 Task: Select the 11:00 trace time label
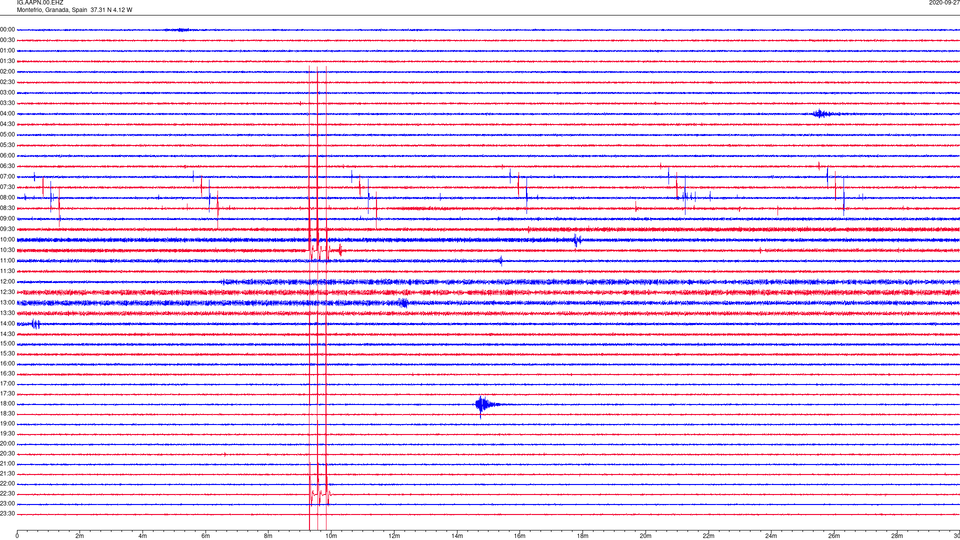pyautogui.click(x=7, y=261)
